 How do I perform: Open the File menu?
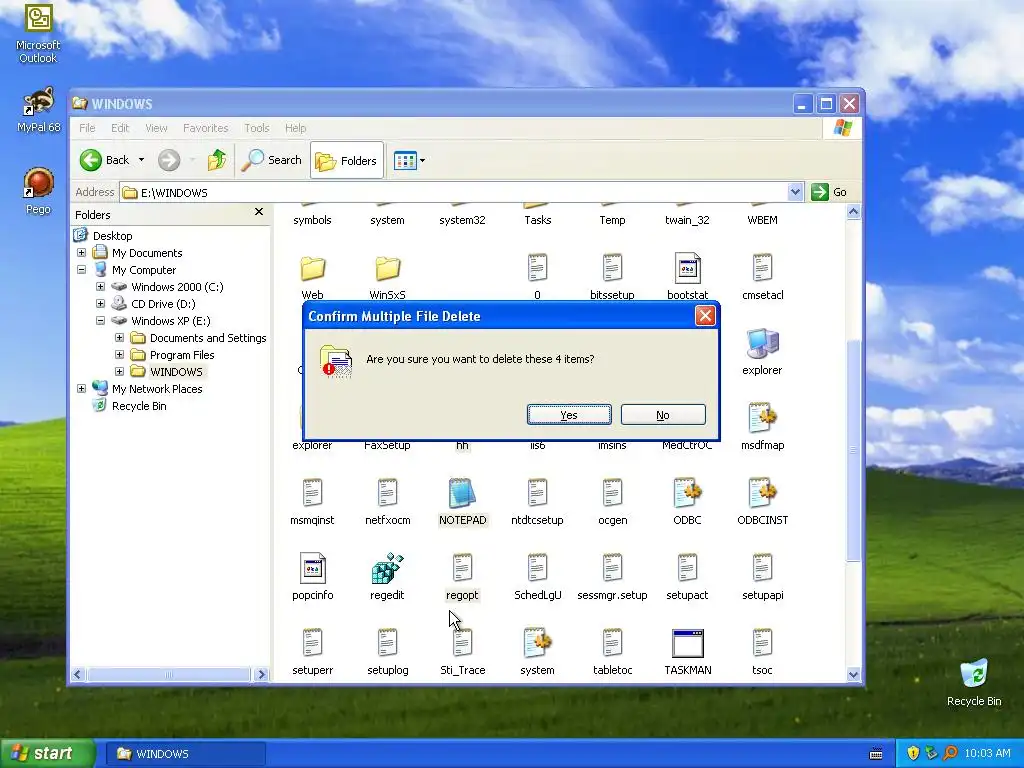click(87, 128)
